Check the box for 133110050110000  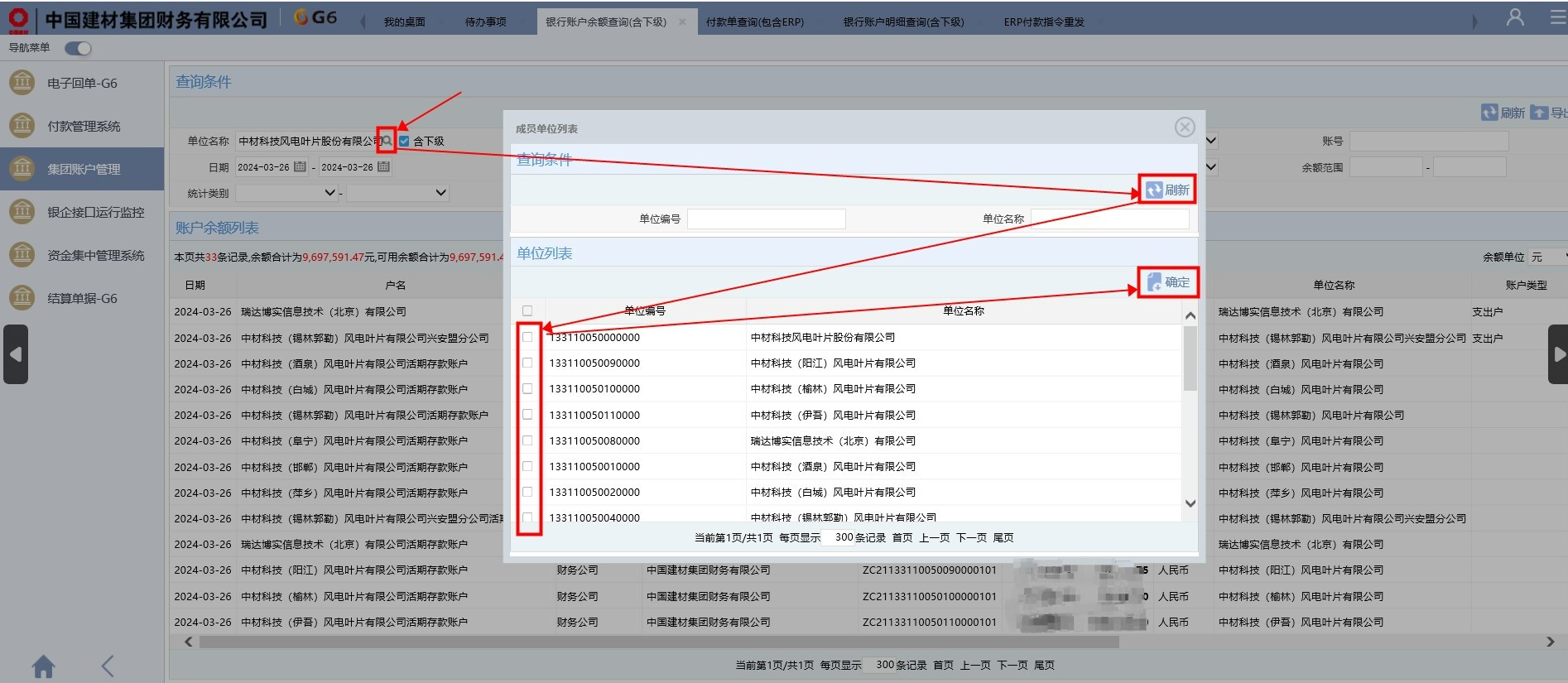tap(527, 415)
